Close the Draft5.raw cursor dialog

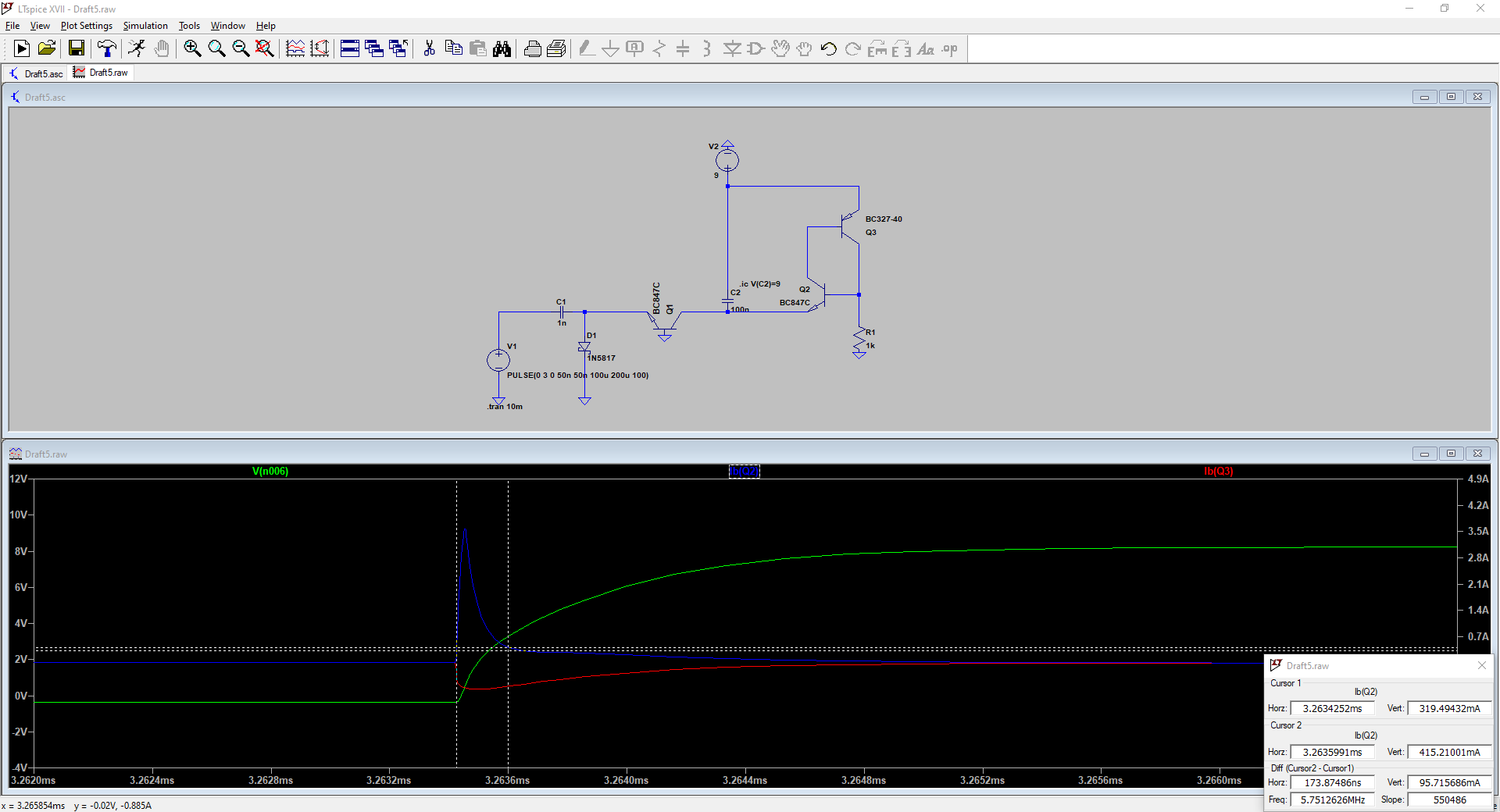1482,665
